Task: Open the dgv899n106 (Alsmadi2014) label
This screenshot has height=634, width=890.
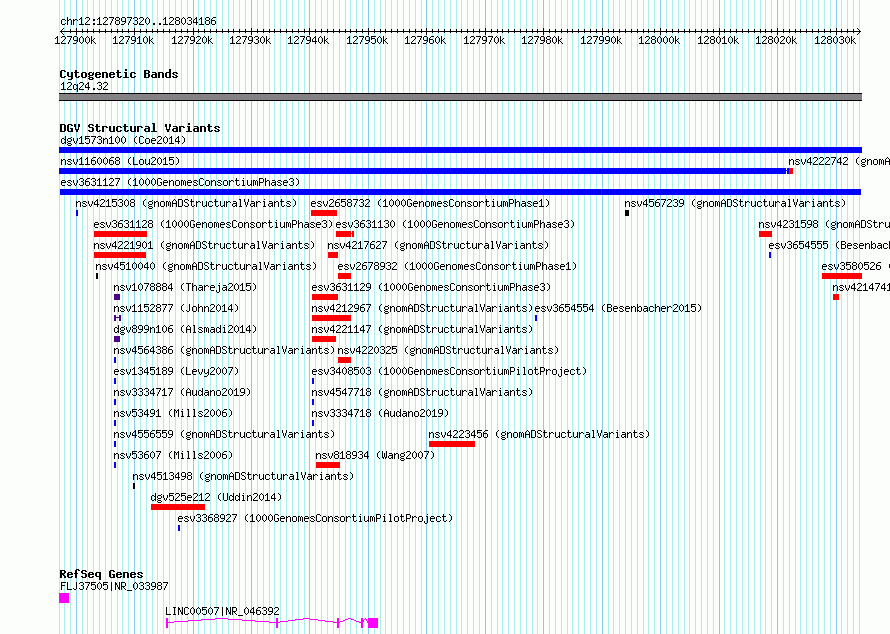Action: 185,329
